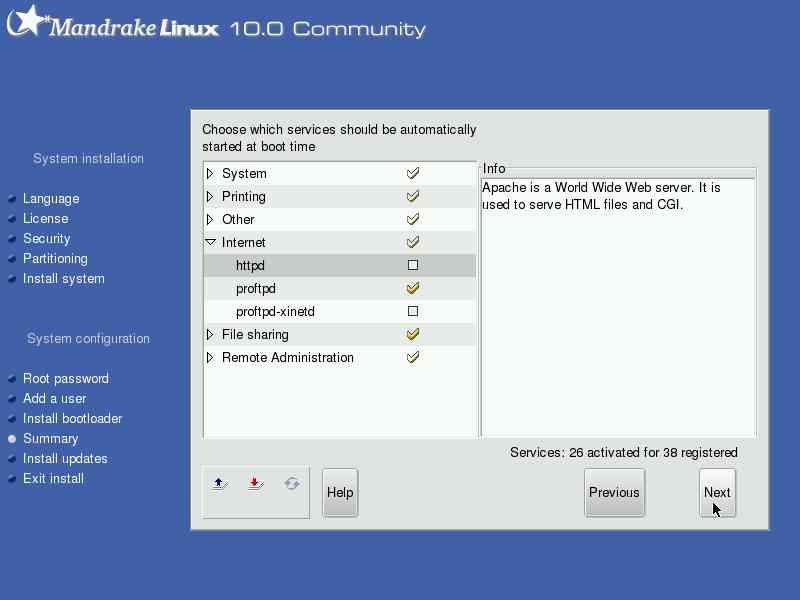The height and width of the screenshot is (600, 800).
Task: Expand the Remote Administration services group
Action: pyautogui.click(x=210, y=358)
